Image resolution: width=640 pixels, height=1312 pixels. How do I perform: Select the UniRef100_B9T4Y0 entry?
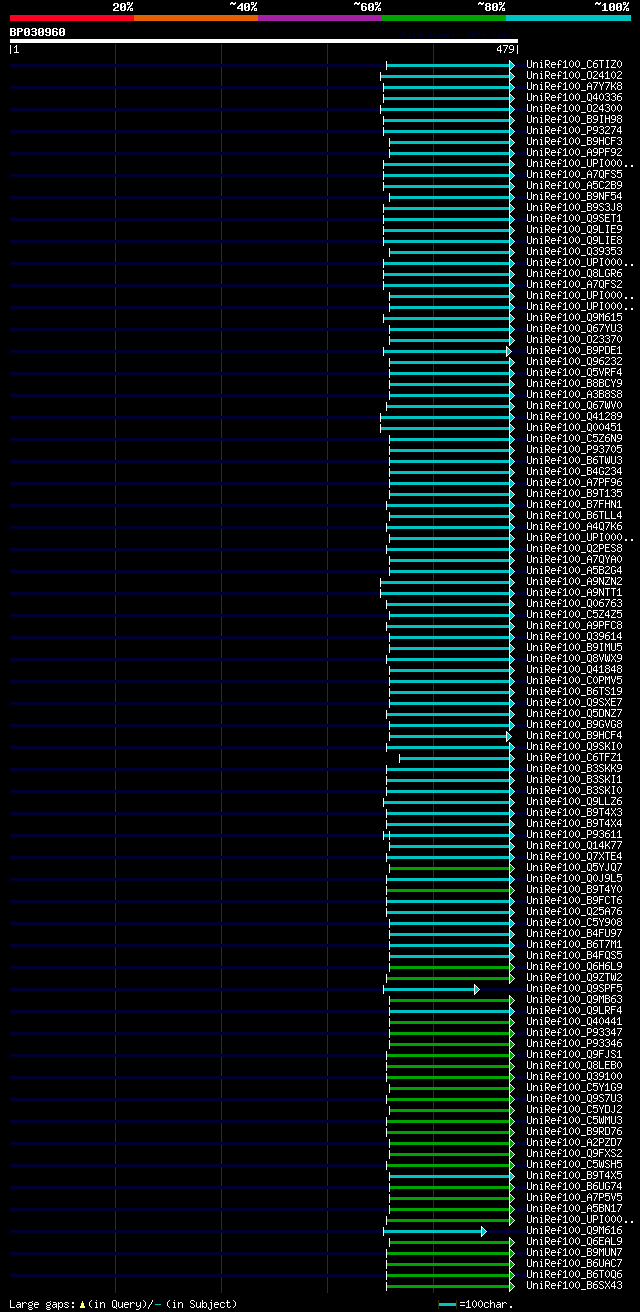(574, 890)
